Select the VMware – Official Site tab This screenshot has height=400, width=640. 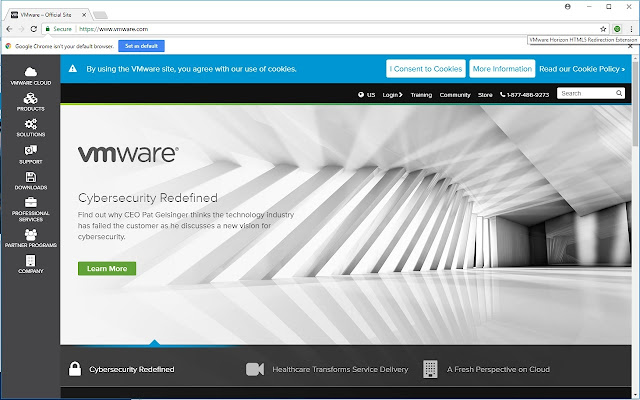tap(46, 15)
